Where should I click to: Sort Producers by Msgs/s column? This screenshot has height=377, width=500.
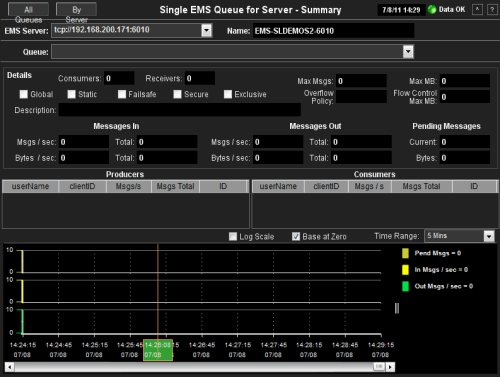129,186
